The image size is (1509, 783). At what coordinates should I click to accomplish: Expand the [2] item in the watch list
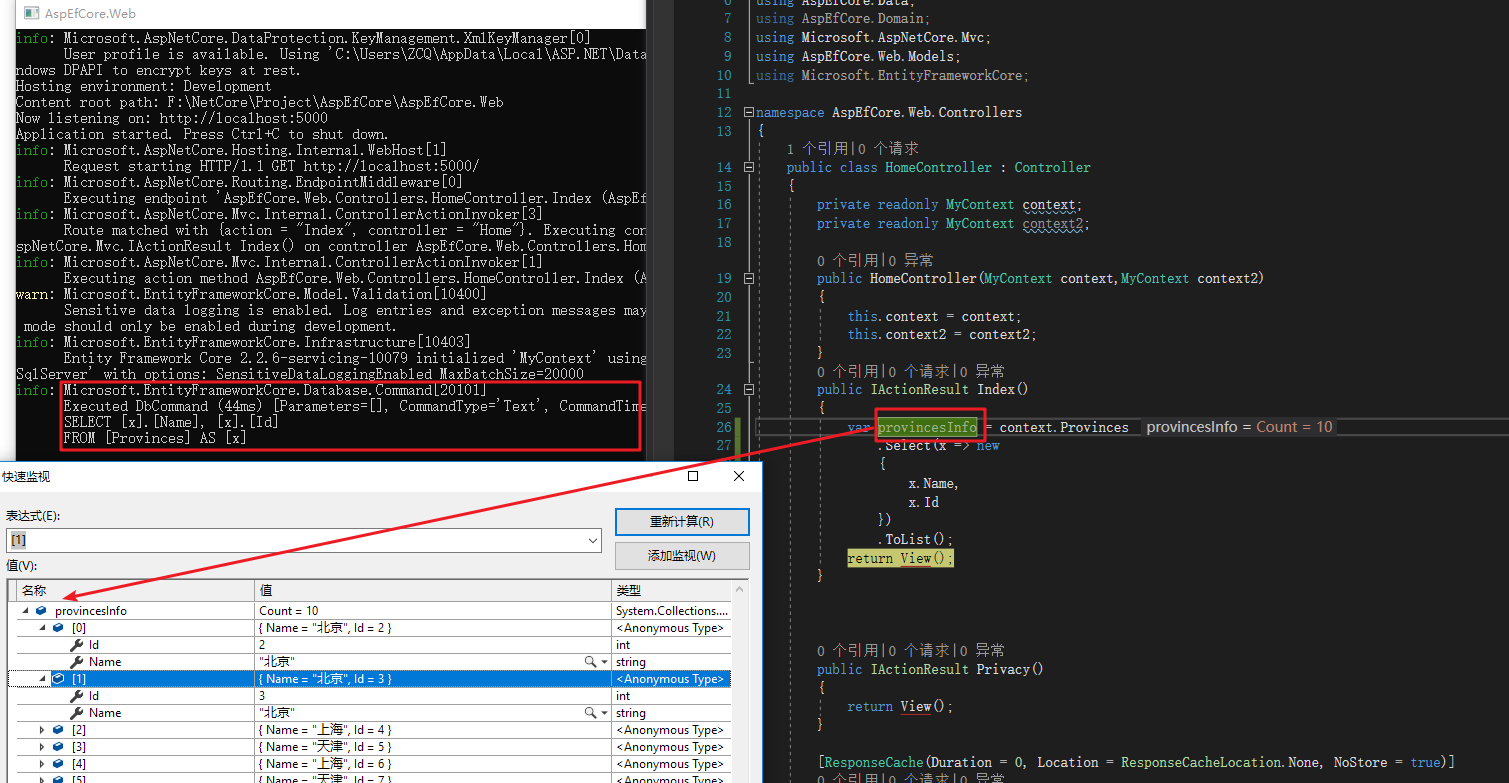[42, 729]
